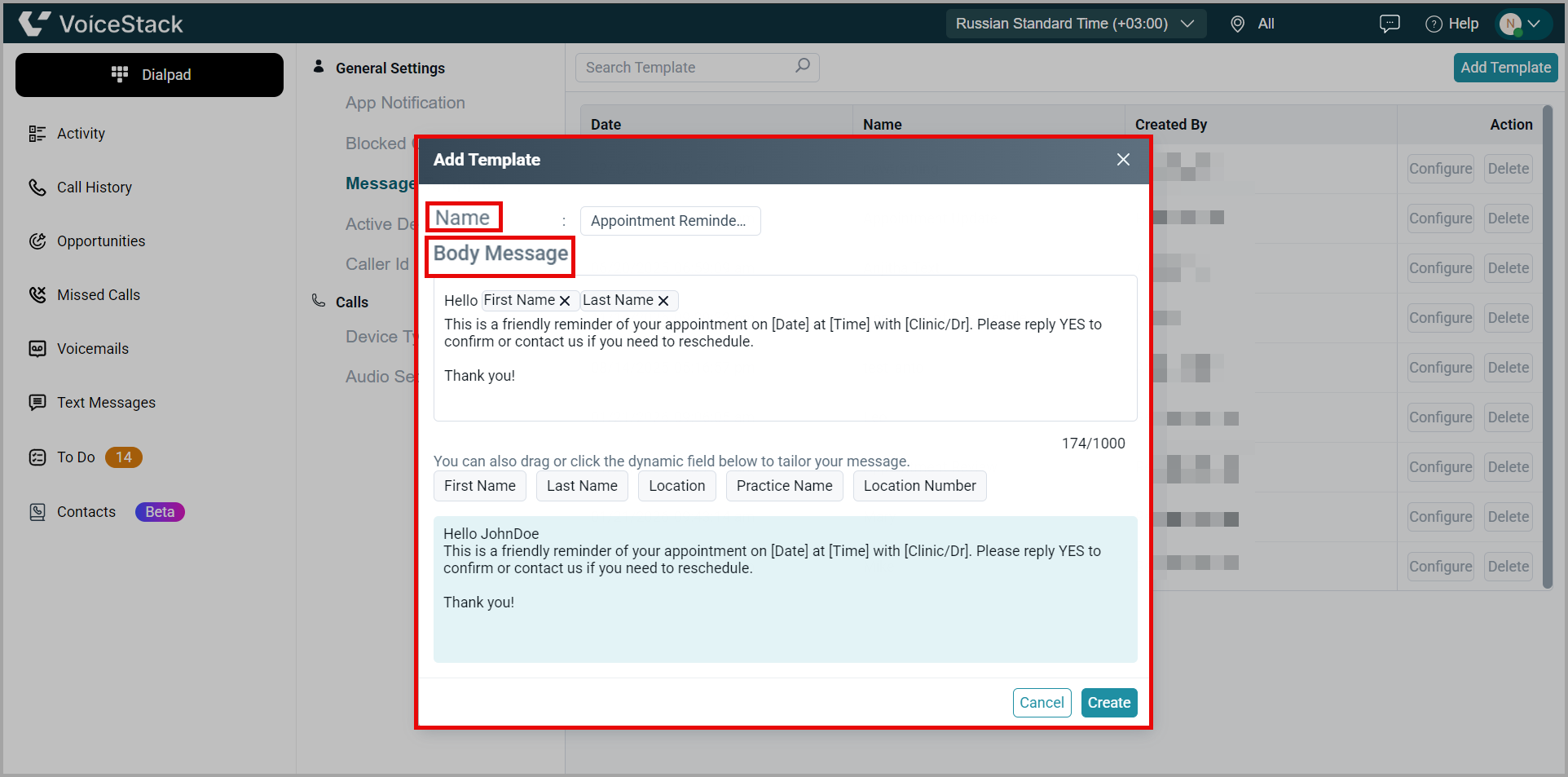Viewport: 1568px width, 777px height.
Task: Click the search magnifier icon
Action: point(803,65)
